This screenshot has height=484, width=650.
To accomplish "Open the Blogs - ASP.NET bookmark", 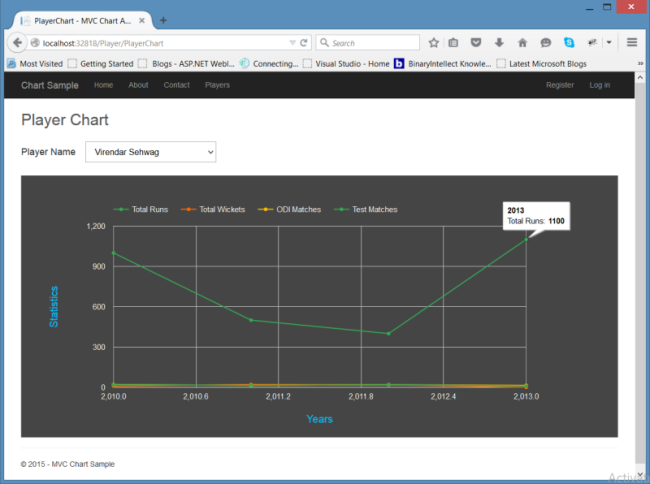I will click(x=187, y=64).
